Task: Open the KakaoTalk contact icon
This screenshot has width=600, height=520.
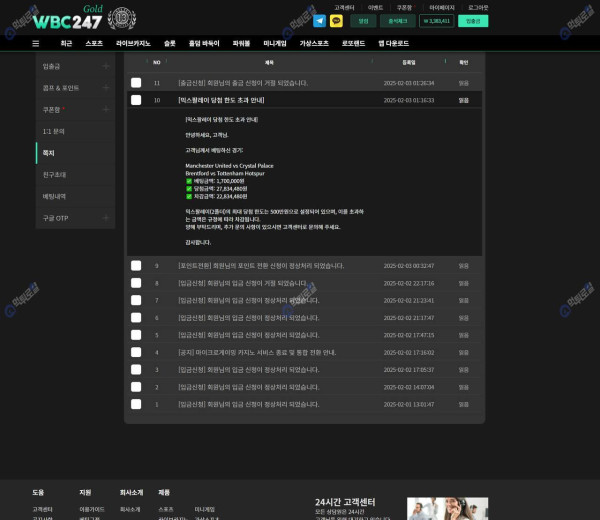Action: pyautogui.click(x=337, y=20)
